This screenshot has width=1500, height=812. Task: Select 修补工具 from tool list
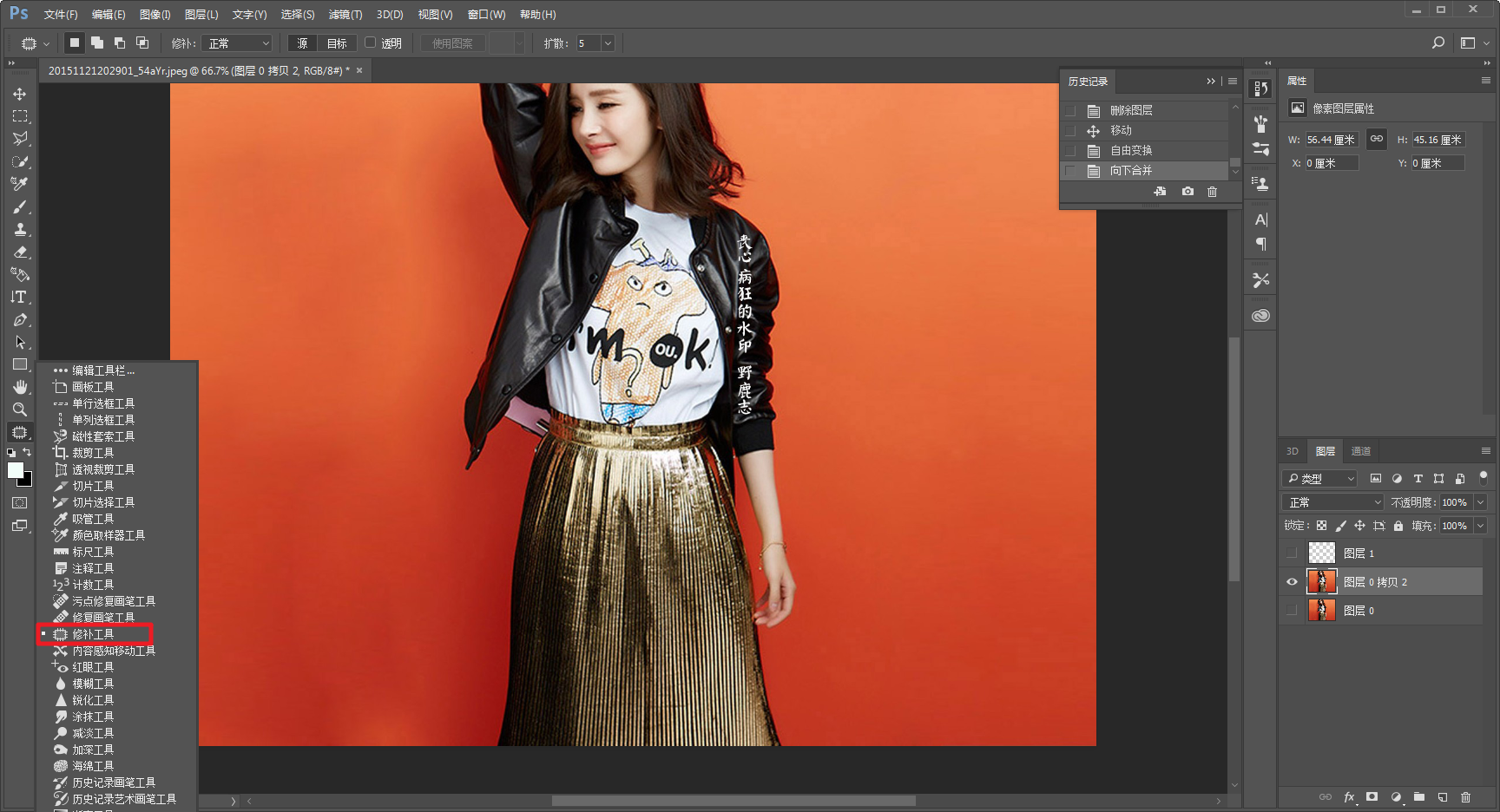(94, 634)
